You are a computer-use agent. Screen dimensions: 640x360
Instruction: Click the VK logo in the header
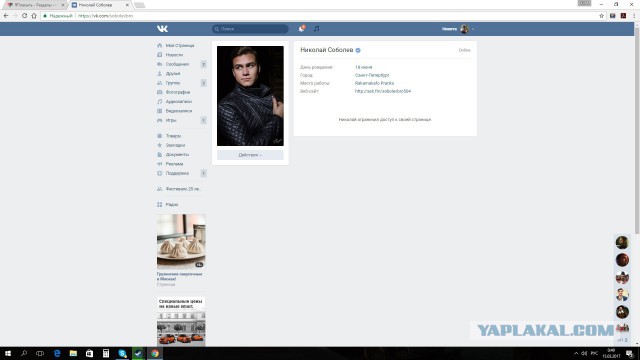(162, 29)
